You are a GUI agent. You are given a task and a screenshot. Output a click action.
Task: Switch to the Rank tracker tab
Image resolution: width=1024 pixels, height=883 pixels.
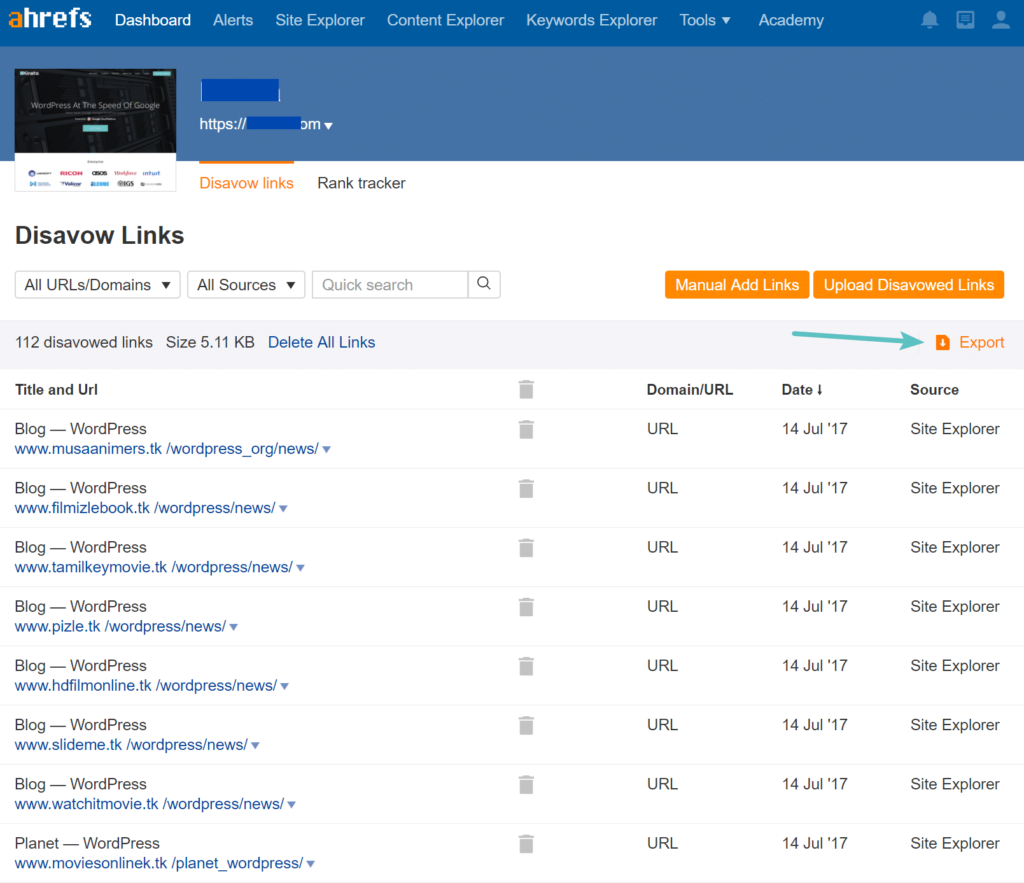pos(361,183)
